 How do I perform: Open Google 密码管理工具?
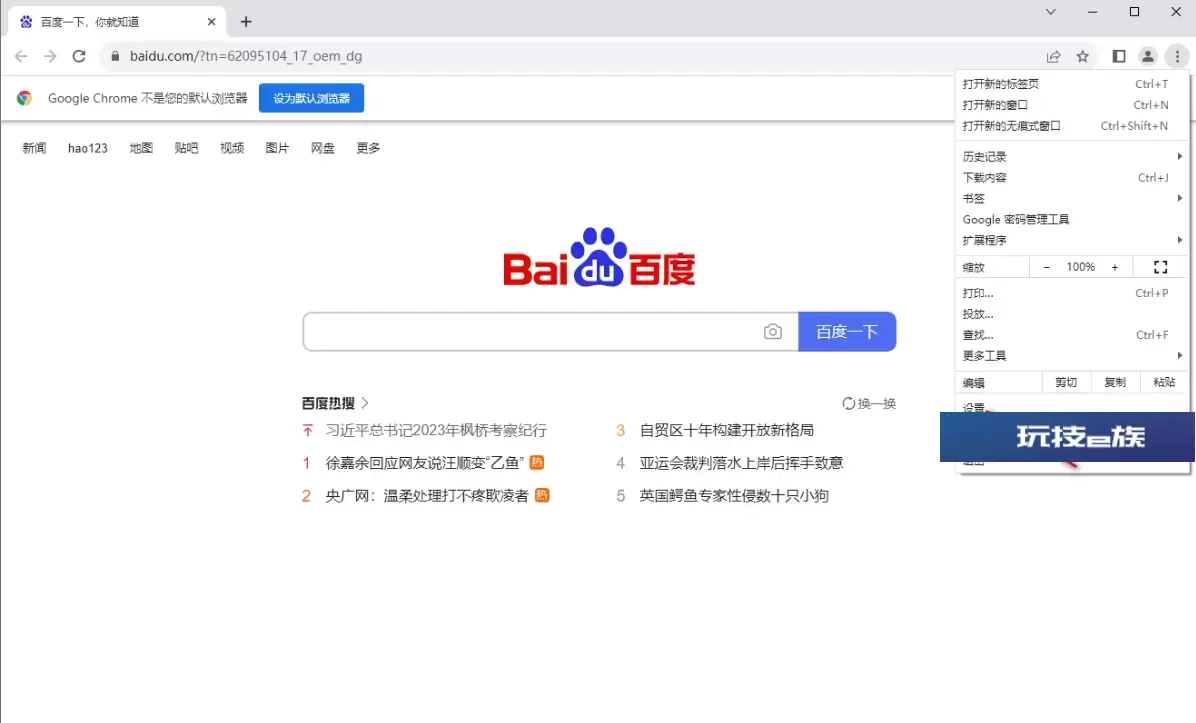coord(1072,220)
